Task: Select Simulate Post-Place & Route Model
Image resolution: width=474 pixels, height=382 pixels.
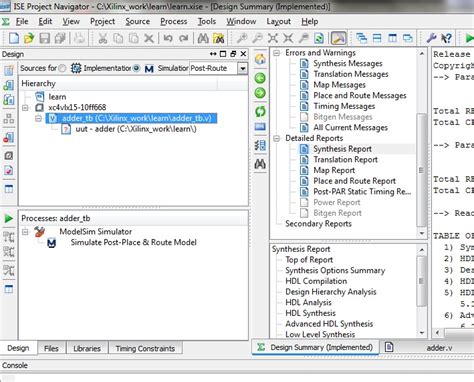Action: tap(133, 242)
